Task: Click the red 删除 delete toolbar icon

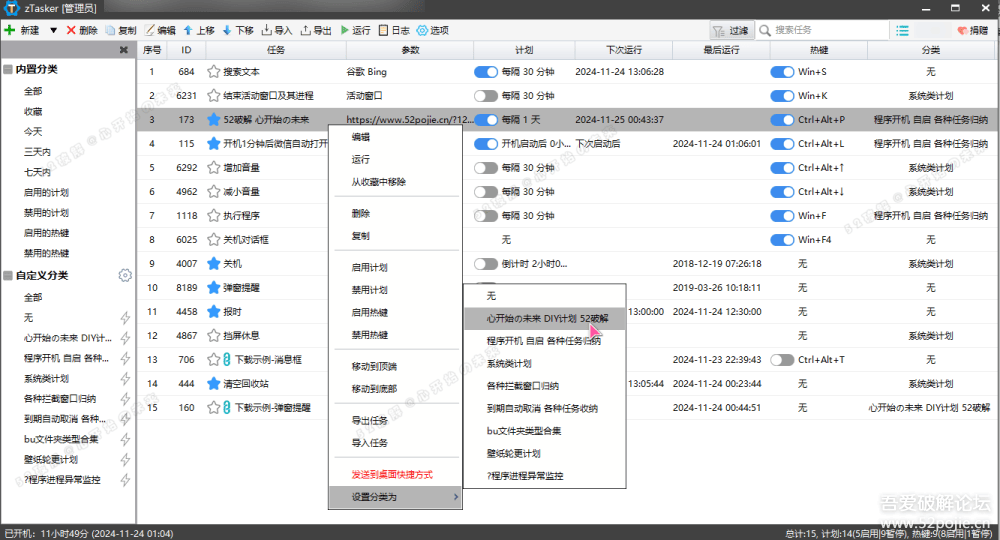Action: point(71,30)
